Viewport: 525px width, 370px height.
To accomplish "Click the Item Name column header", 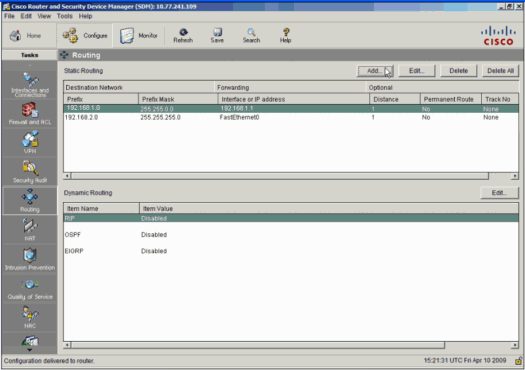I will coord(101,208).
